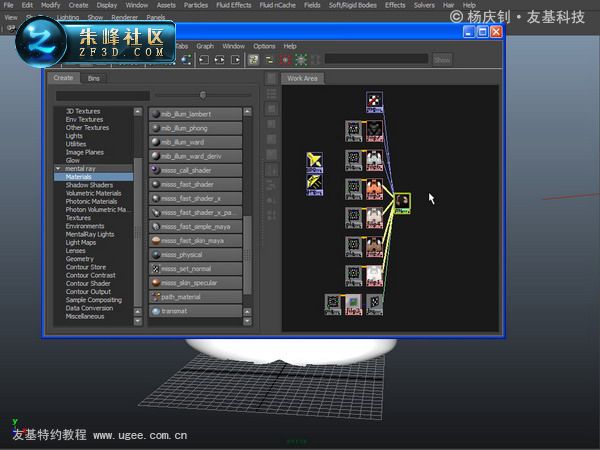This screenshot has height=450, width=600.
Task: Click the red nodes toolbar icon
Action: click(285, 60)
